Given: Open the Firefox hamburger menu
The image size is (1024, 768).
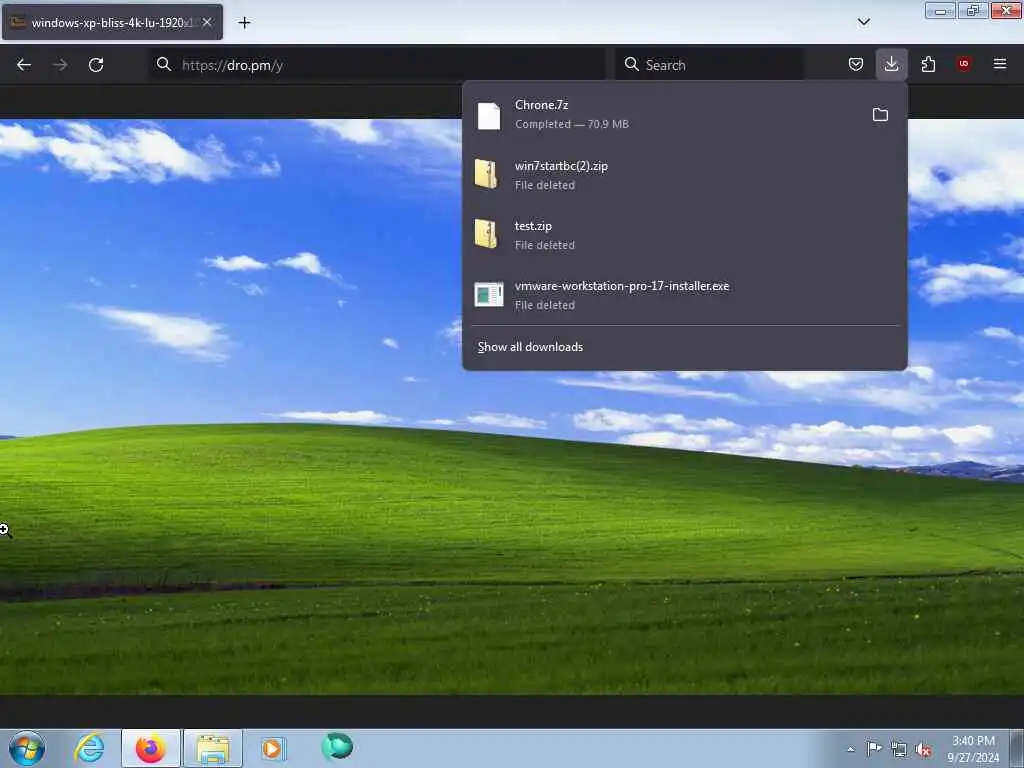Looking at the screenshot, I should [999, 64].
